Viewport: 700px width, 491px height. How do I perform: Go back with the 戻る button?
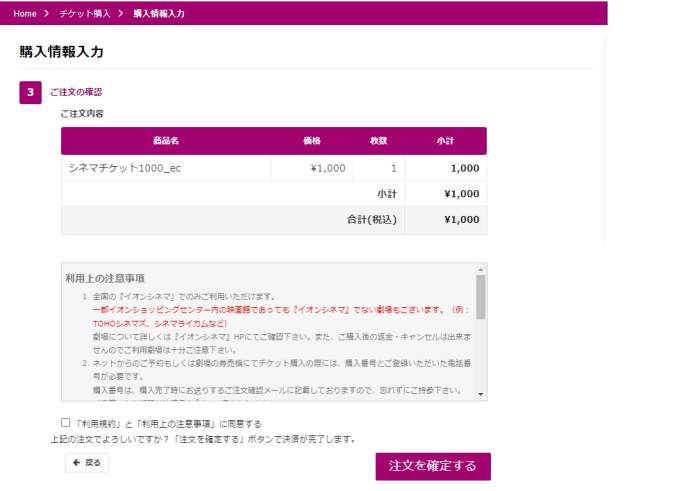coord(86,463)
